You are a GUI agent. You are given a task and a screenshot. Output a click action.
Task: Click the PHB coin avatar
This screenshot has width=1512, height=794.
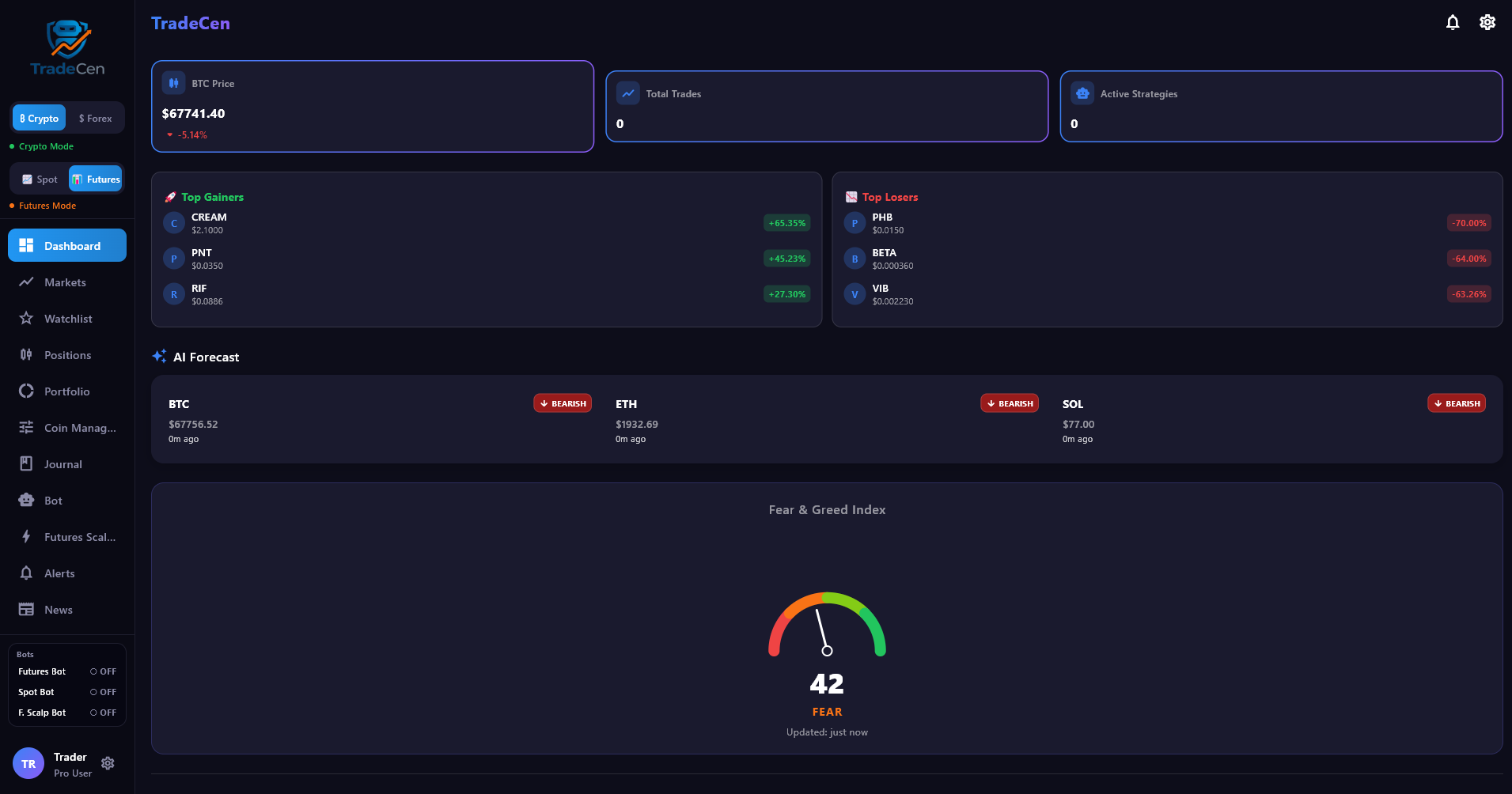(855, 223)
